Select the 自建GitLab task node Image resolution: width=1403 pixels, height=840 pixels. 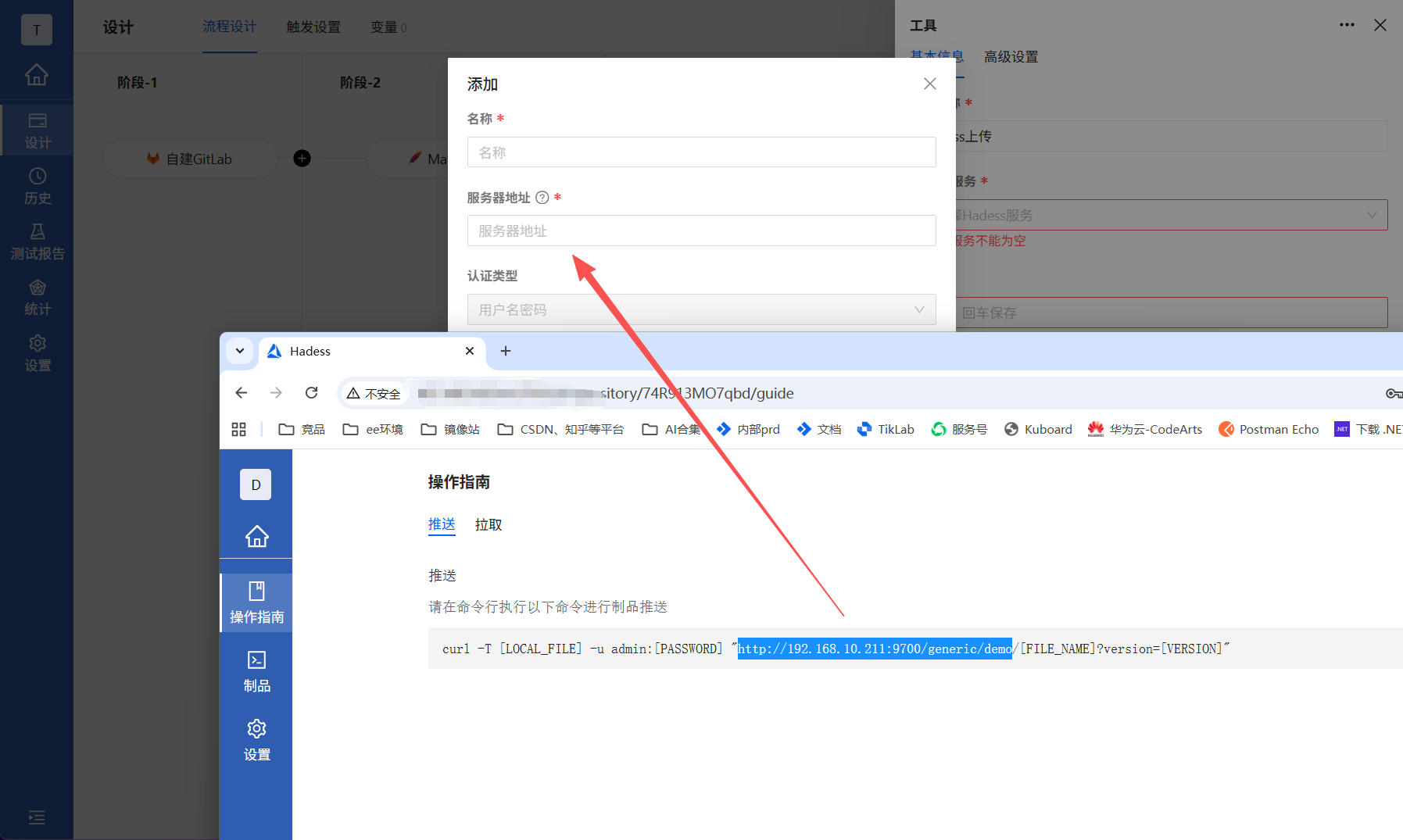point(190,159)
